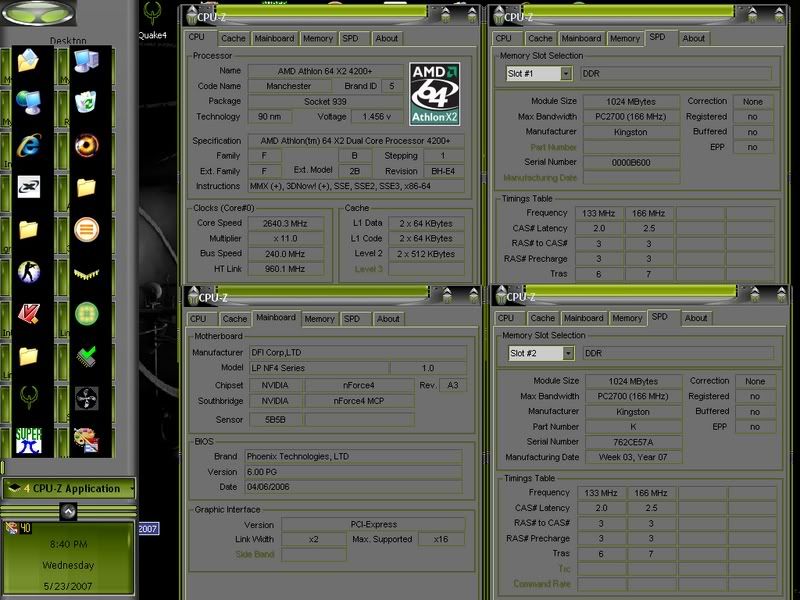Click the DDR type field in Slot #2 window
The height and width of the screenshot is (600, 800).
click(678, 353)
